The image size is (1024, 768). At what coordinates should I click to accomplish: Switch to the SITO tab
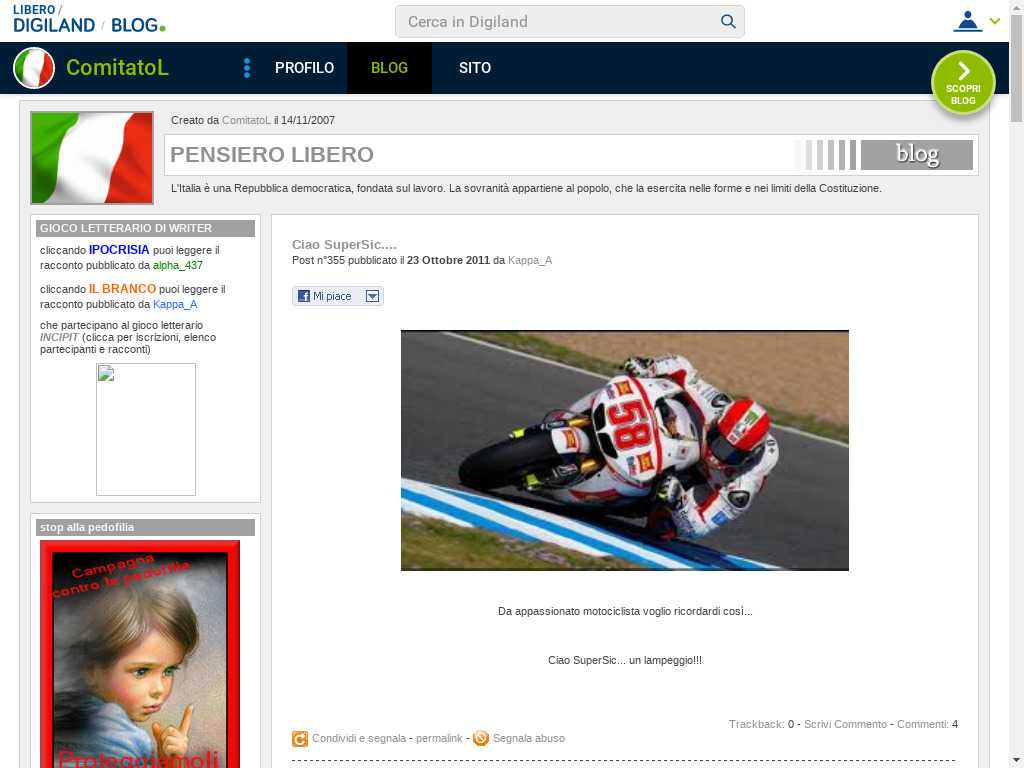click(x=475, y=68)
